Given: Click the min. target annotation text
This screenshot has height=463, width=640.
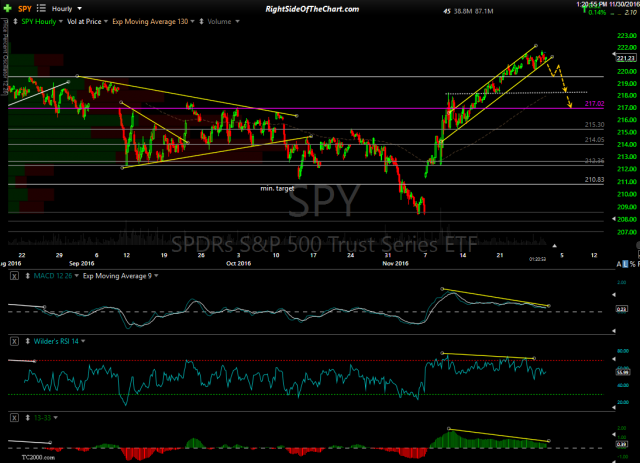Looking at the screenshot, I should 277,188.
